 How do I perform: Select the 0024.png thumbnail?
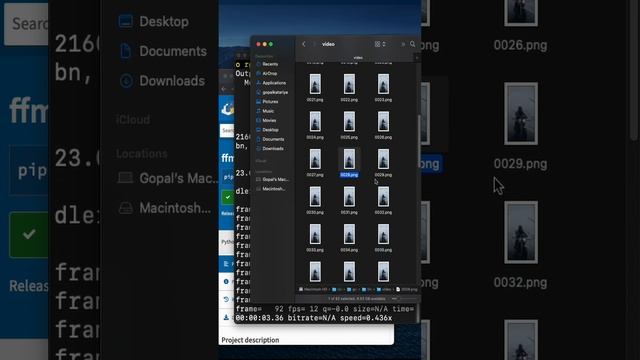315,122
